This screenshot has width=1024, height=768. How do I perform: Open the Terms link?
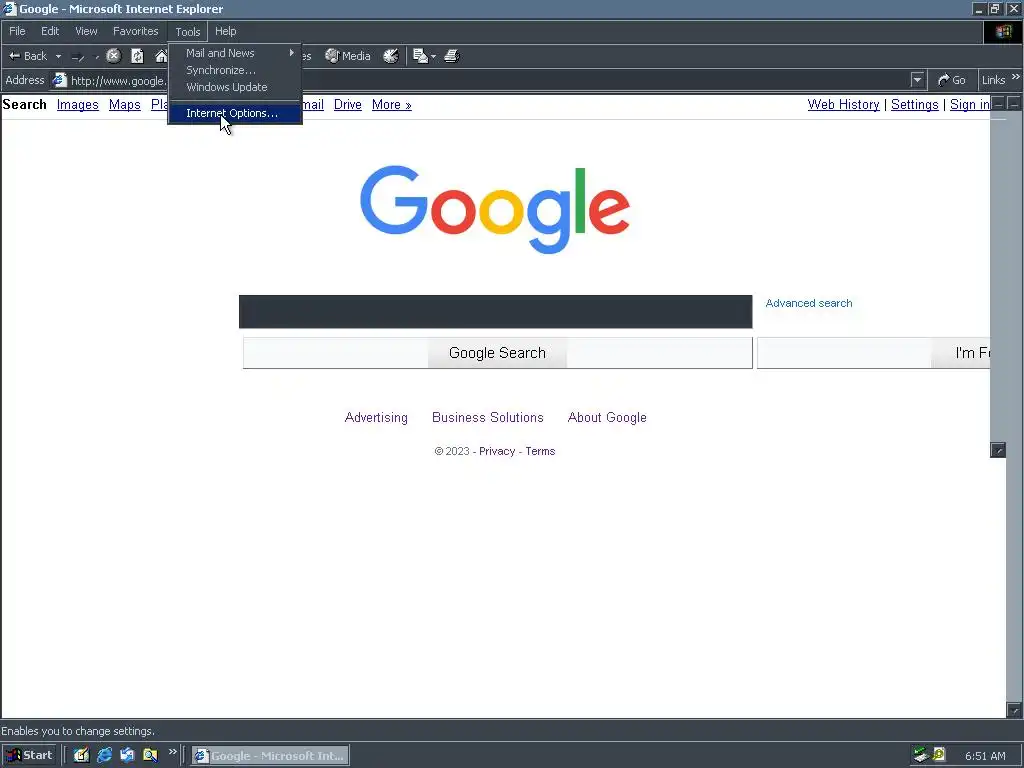(540, 451)
